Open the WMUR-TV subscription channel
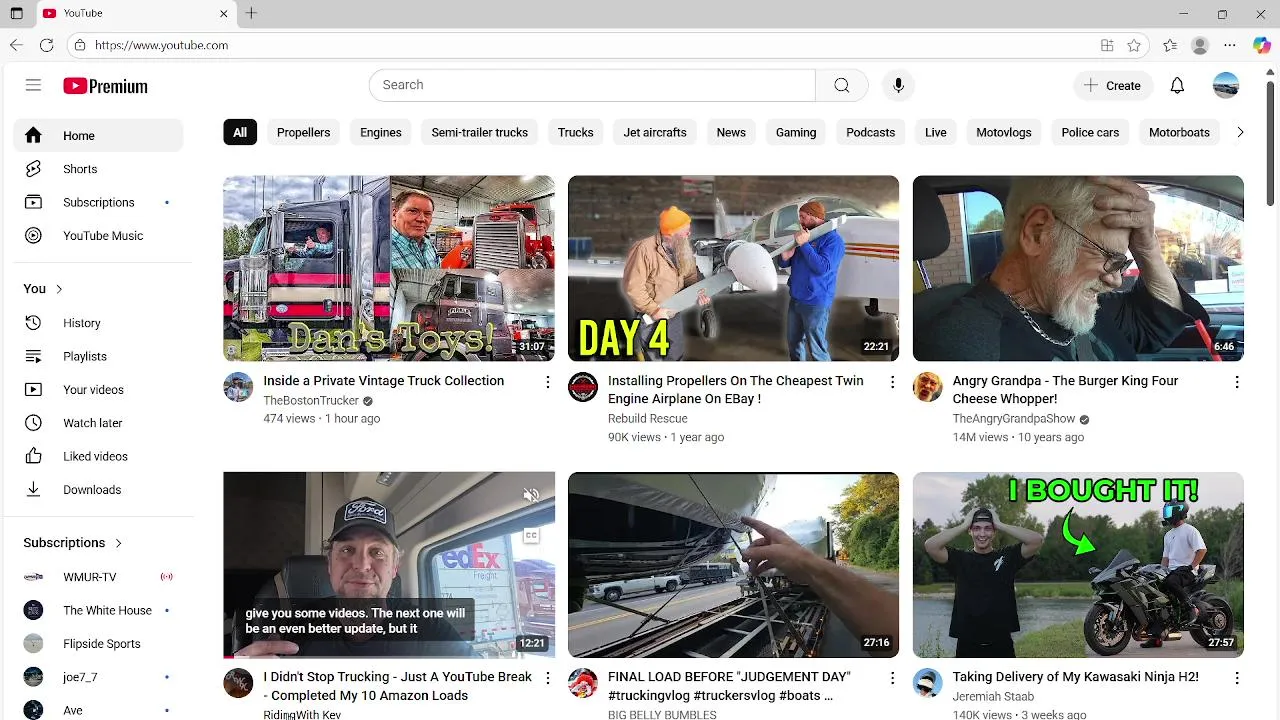 [98, 577]
